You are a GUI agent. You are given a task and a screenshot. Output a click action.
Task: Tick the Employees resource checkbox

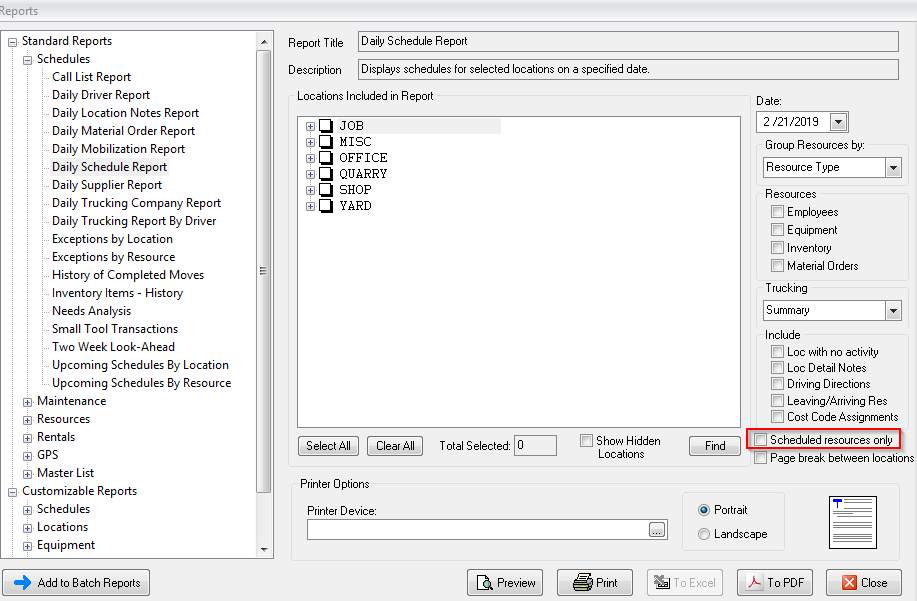click(777, 212)
